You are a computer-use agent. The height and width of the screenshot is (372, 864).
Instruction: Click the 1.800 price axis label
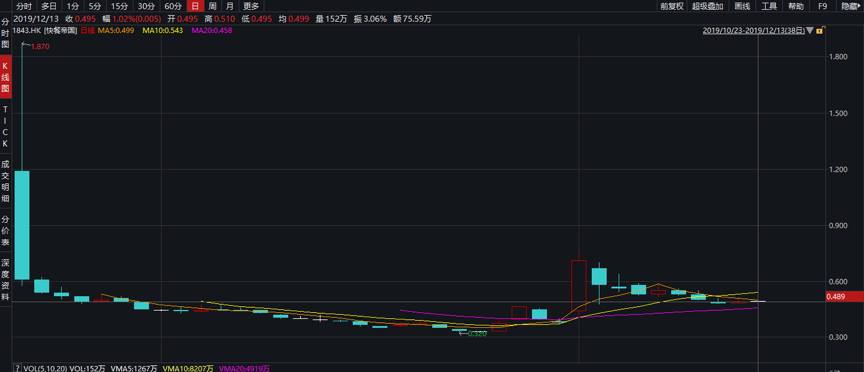[x=837, y=57]
